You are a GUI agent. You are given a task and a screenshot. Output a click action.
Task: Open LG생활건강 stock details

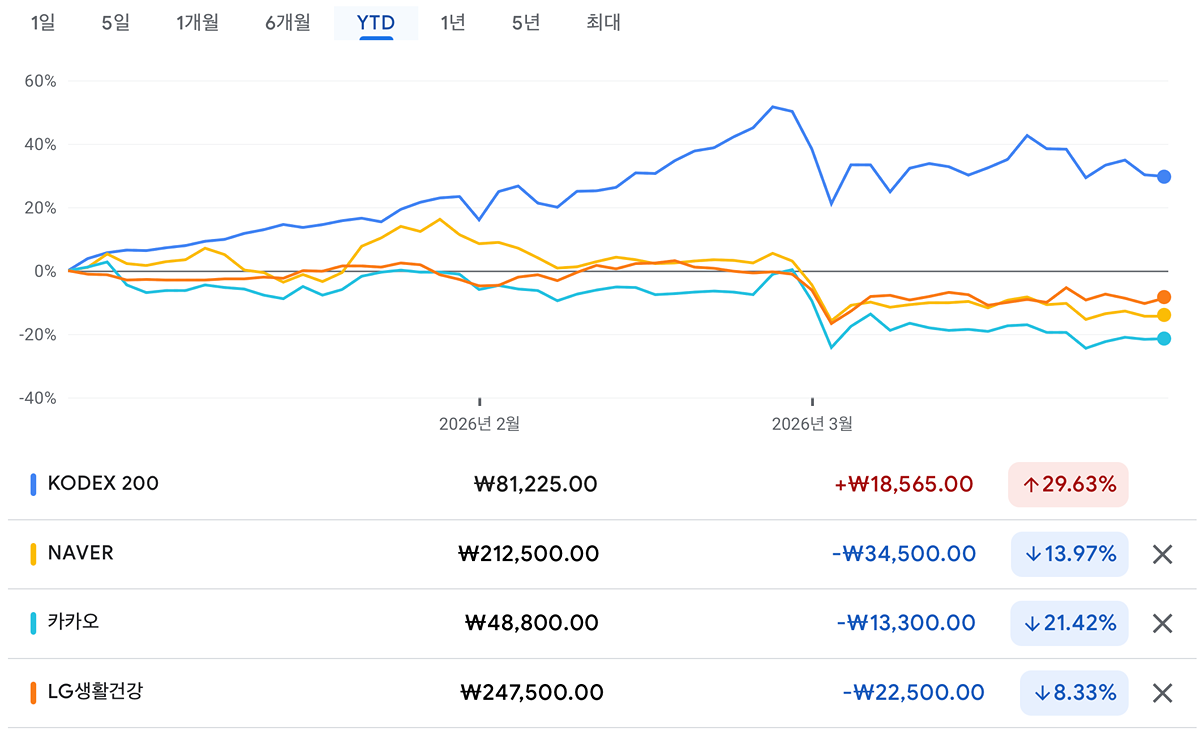point(95,691)
